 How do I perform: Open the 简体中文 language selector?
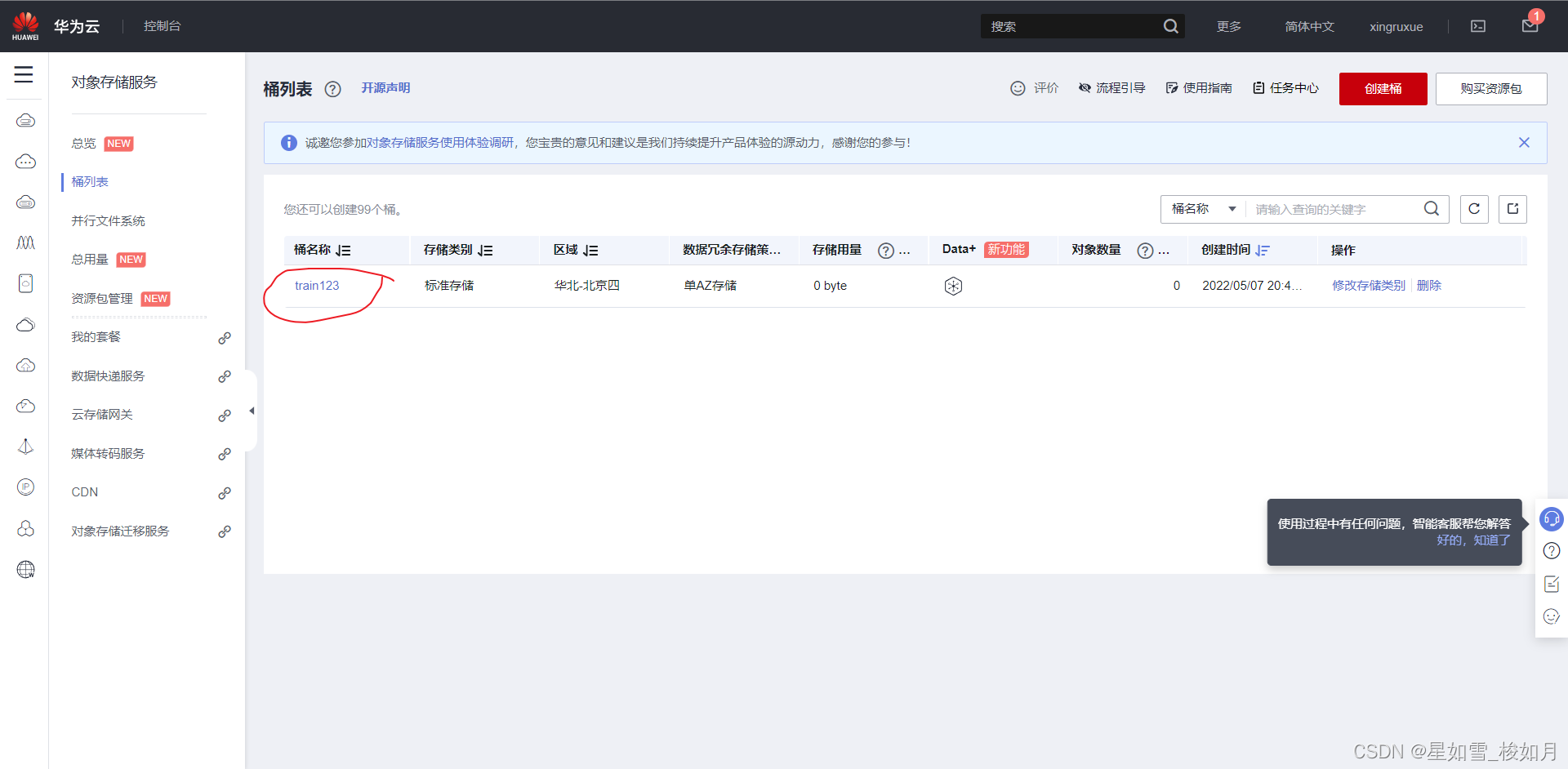[1310, 27]
